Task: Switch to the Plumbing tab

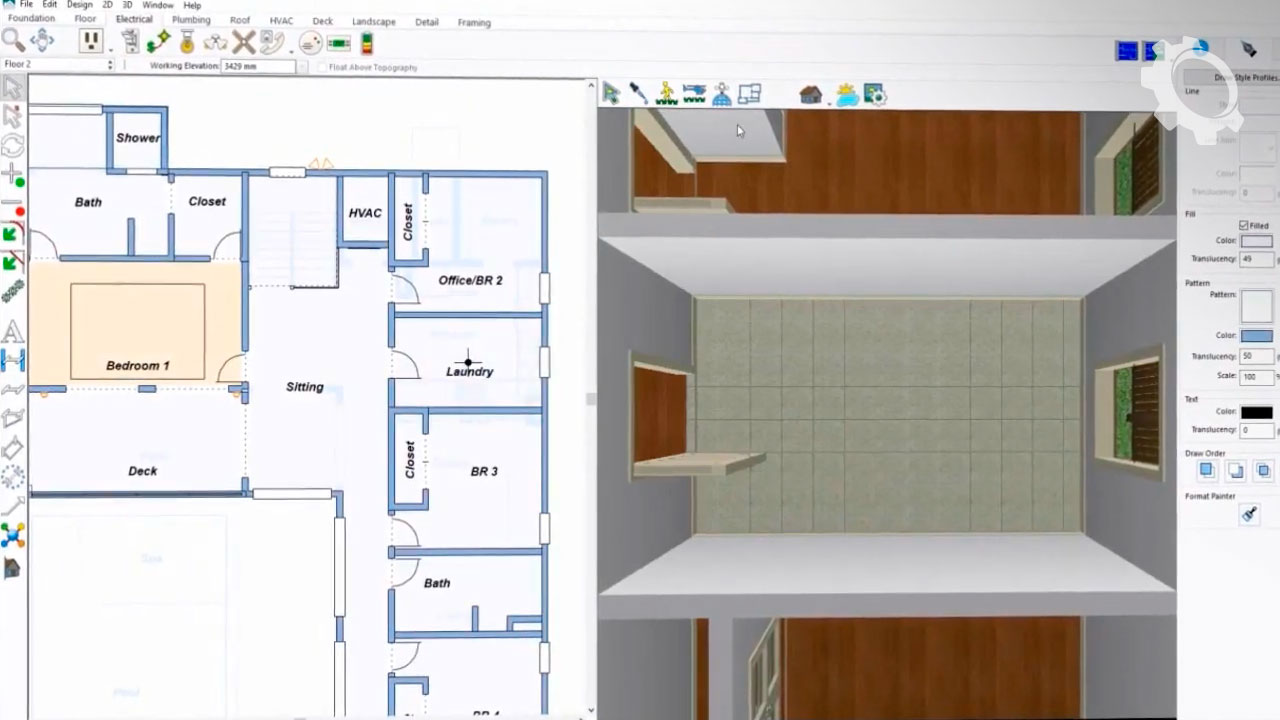Action: 190,20
